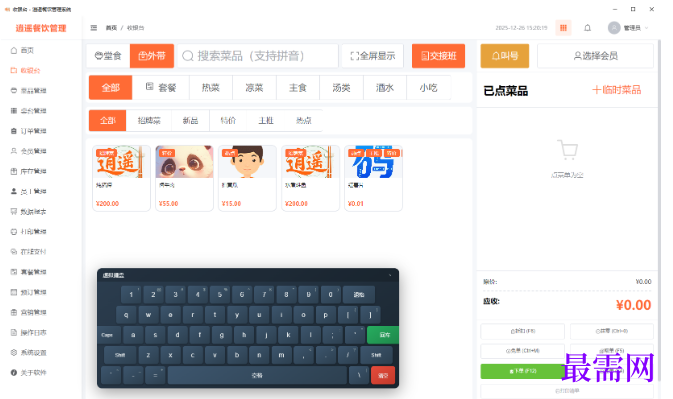Tap the green 回车 key on keyboard

click(x=384, y=335)
